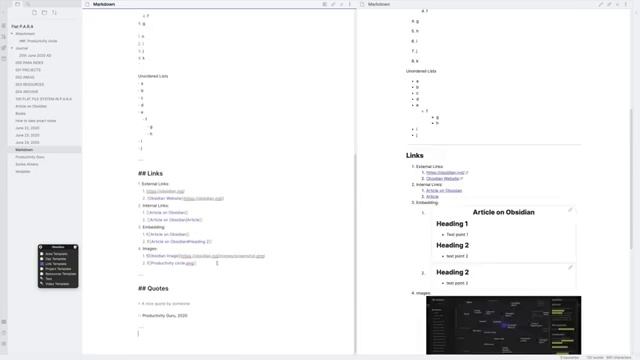Screen dimensions: 640x360
Task: Follow the Article alias link in preview
Action: point(432,197)
